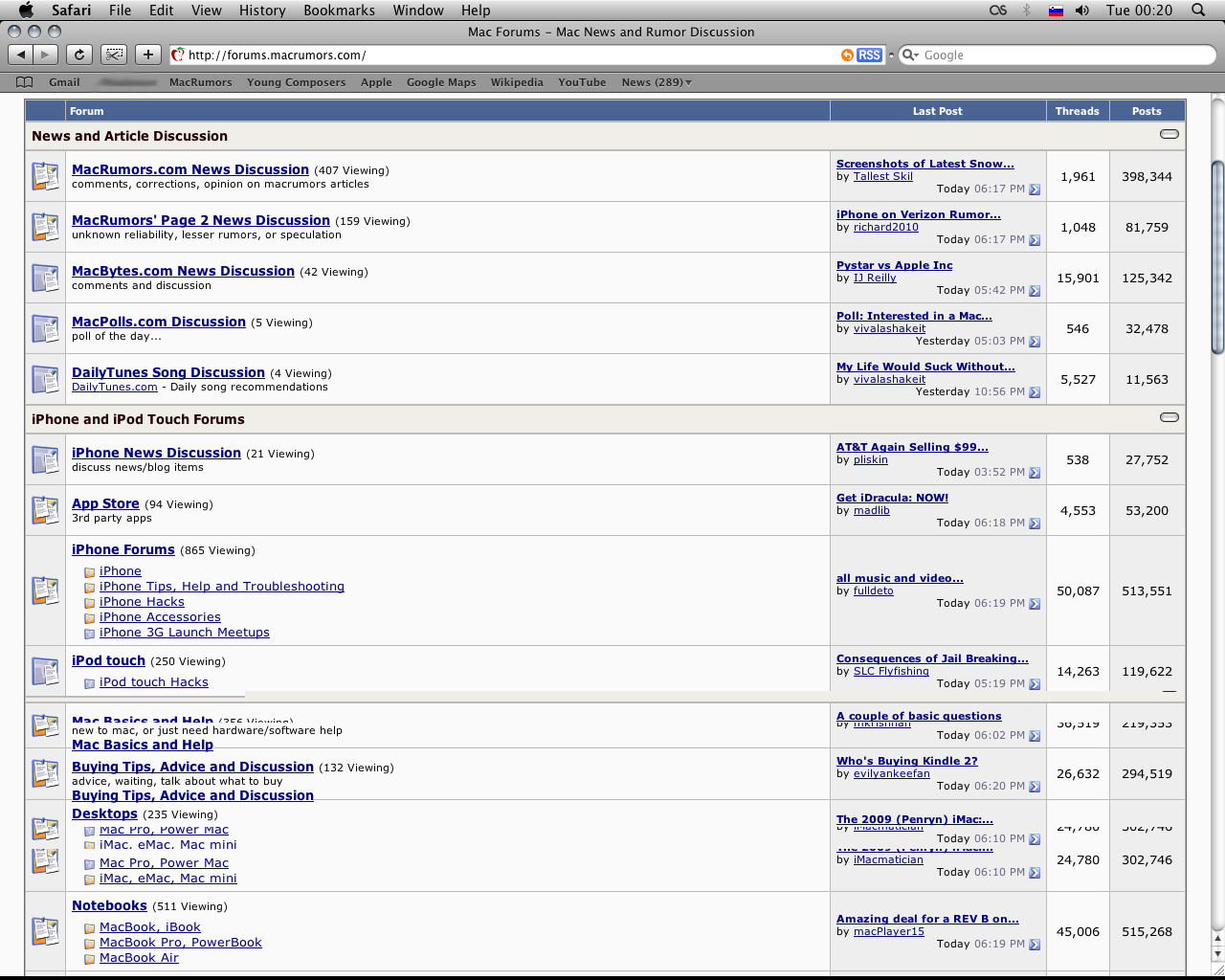This screenshot has height=980, width=1225.
Task: Open the bookmarks book icon
Action: click(x=25, y=82)
